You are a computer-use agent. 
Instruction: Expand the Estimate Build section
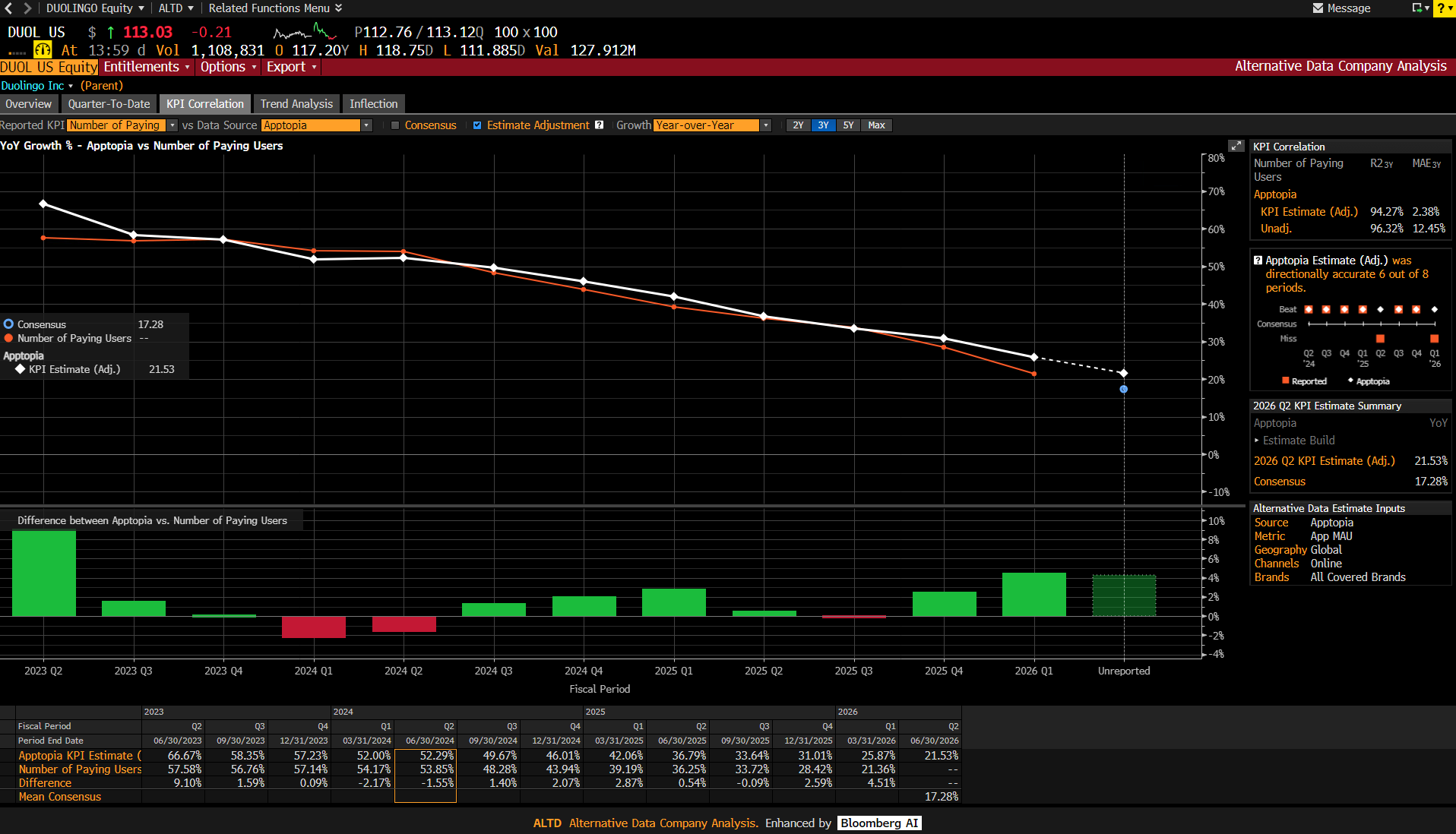pyautogui.click(x=1293, y=441)
